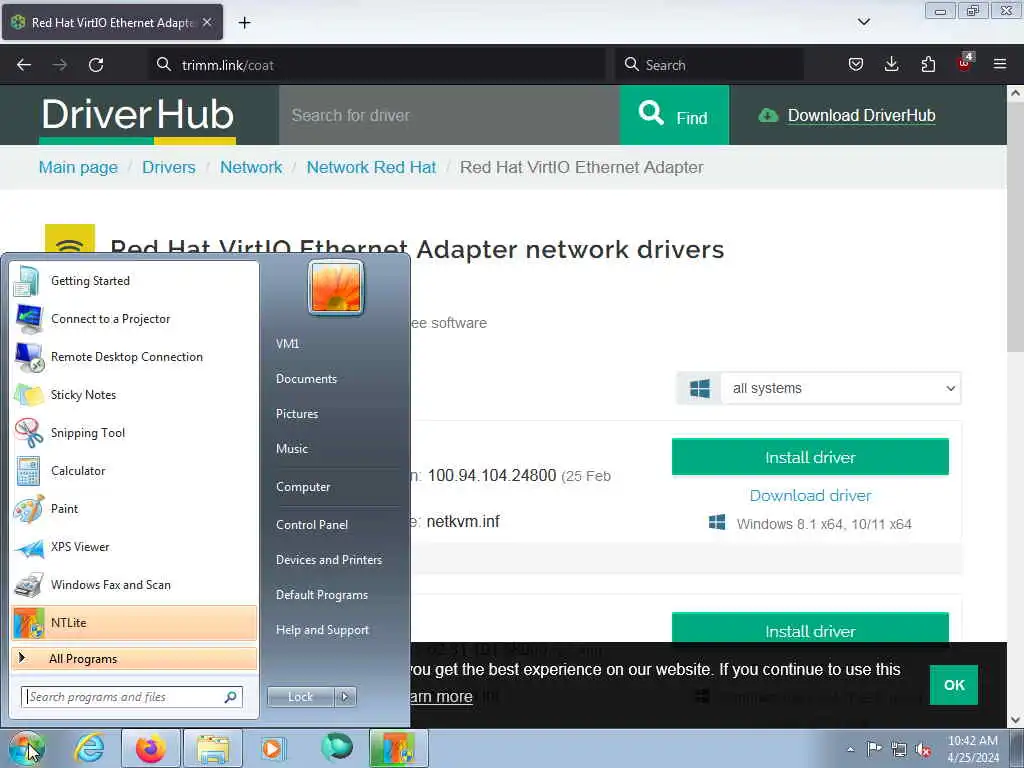Focus Search for driver field
Viewport: 1024px width, 768px height.
point(449,115)
